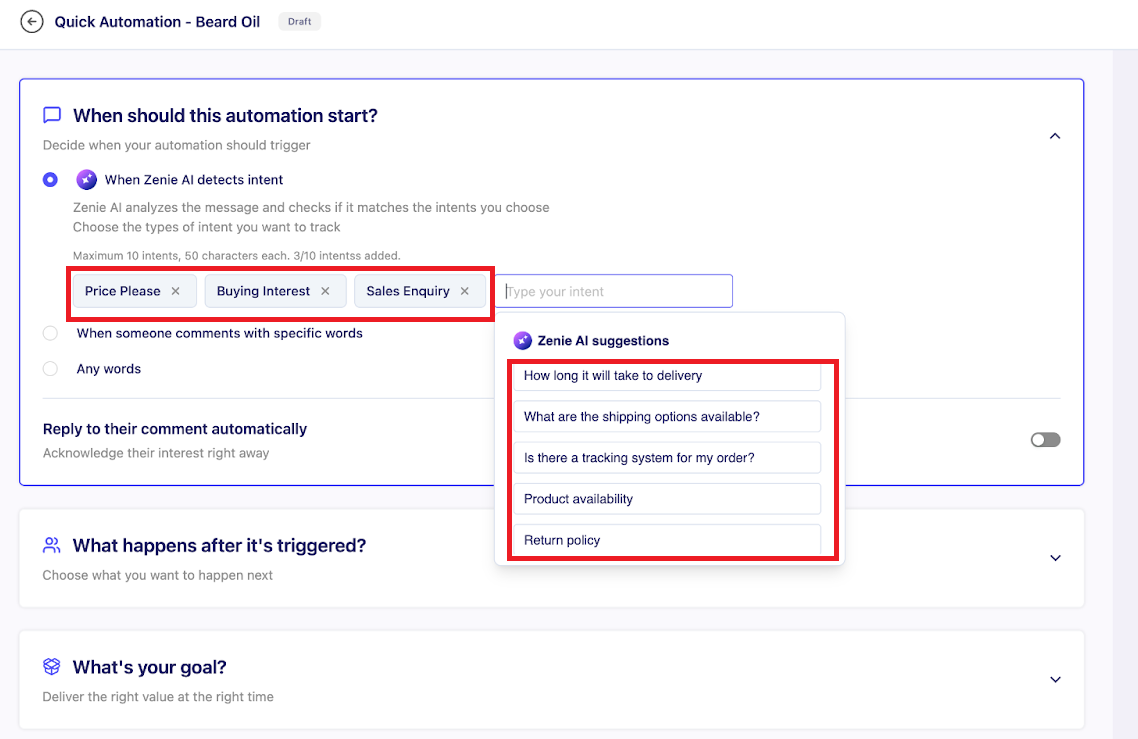1138x739 pixels.
Task: Enable Reply to their comment automatically toggle
Action: click(x=1045, y=440)
